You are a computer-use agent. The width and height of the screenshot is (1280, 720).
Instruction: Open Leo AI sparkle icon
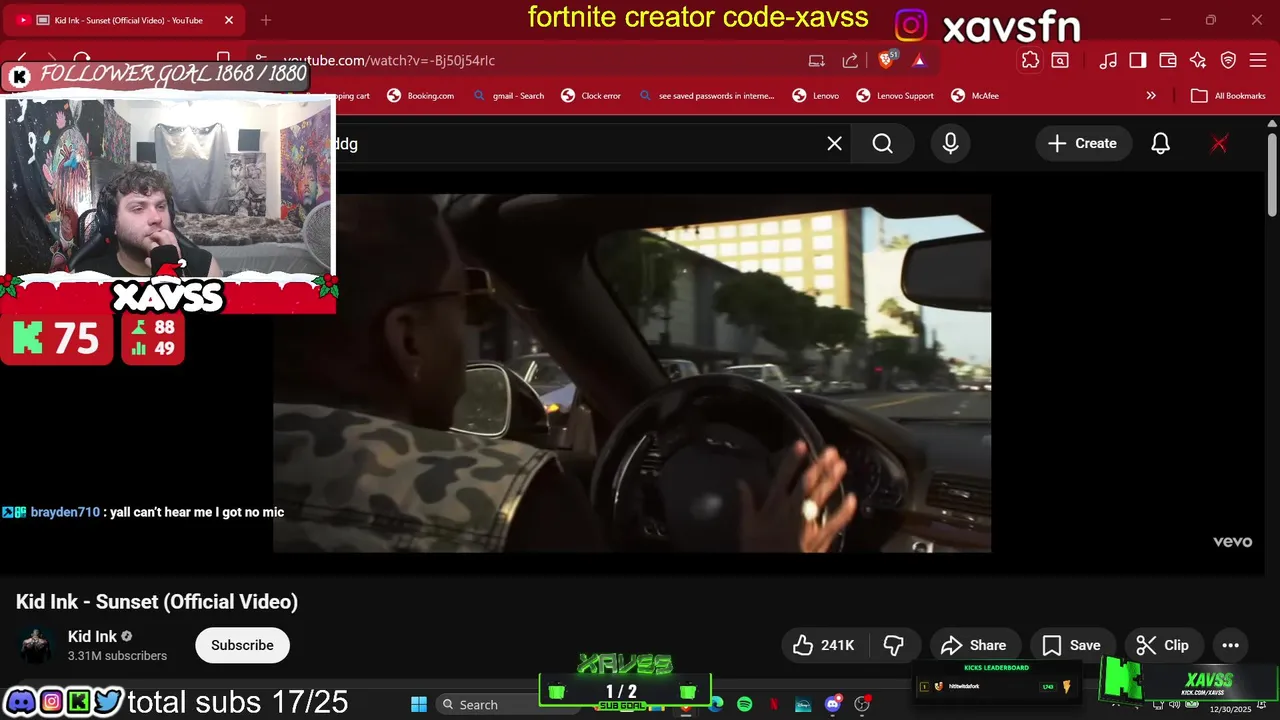[1198, 60]
